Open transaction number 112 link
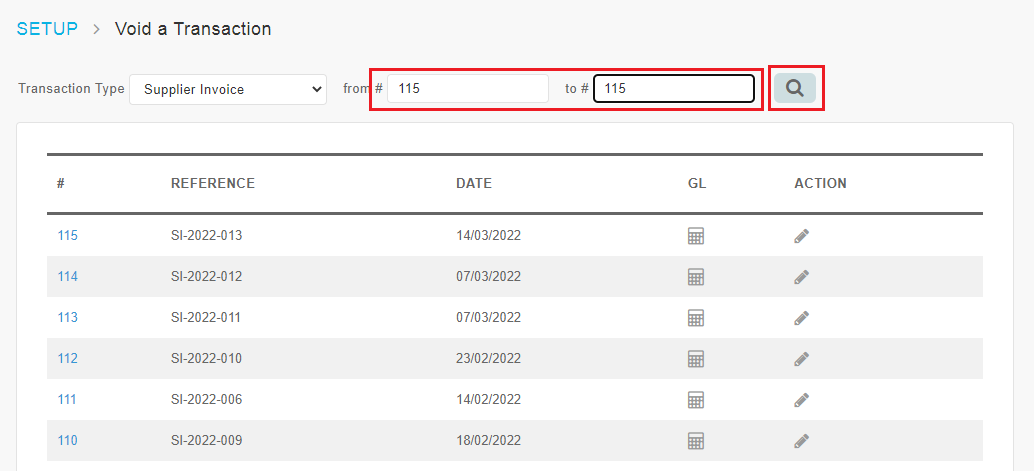The width and height of the screenshot is (1034, 471). (67, 358)
